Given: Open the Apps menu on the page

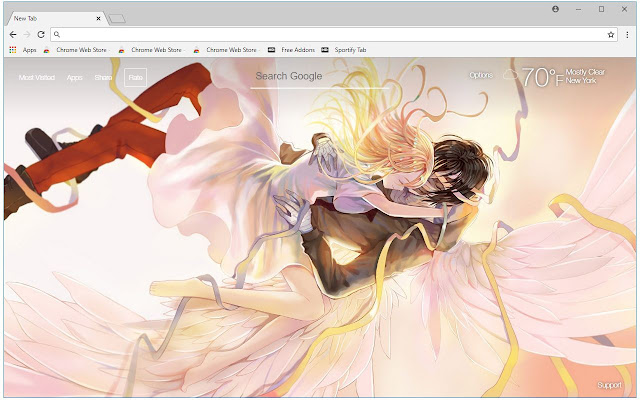Looking at the screenshot, I should click(x=74, y=77).
